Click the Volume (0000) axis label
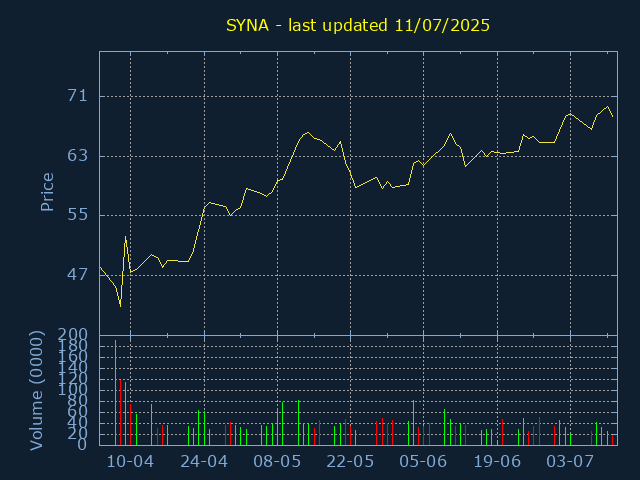640x480 pixels. (36, 391)
